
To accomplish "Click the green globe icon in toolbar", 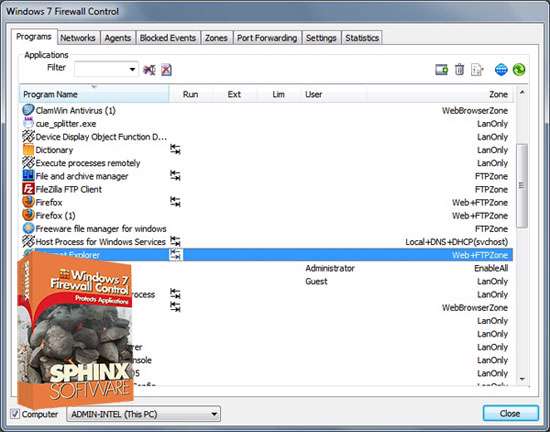I will 519,69.
